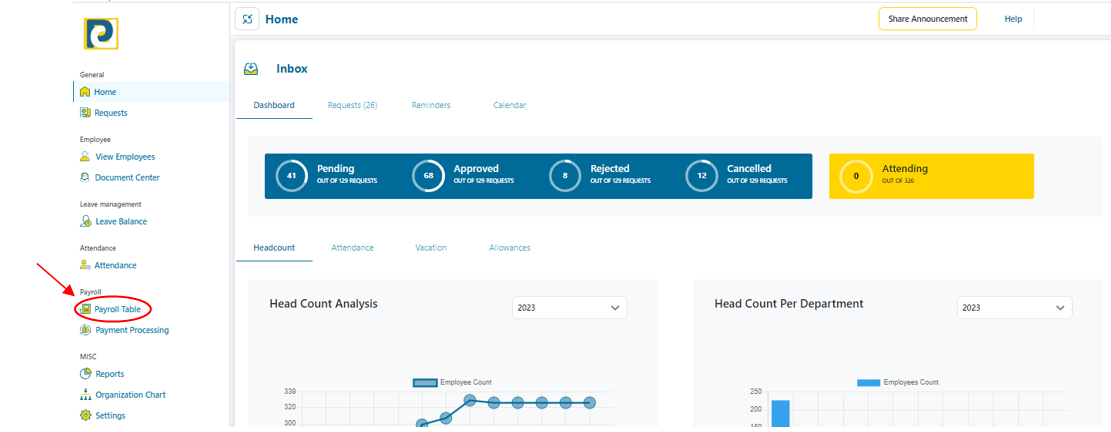Click the Reports pie chart icon
Viewport: 1111px width, 432px height.
tap(85, 374)
